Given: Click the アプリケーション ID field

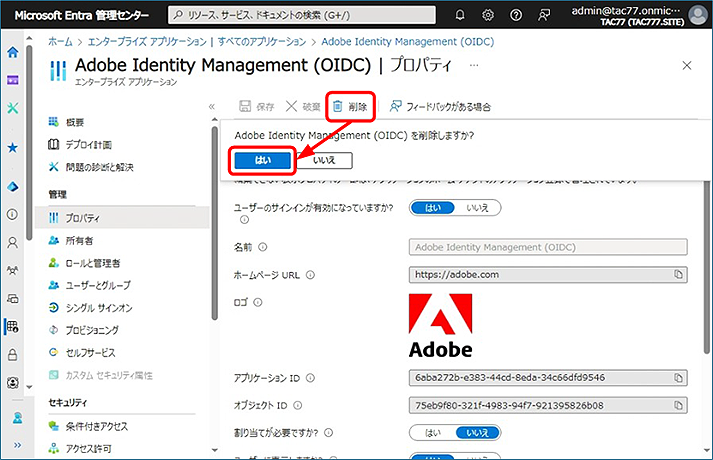Looking at the screenshot, I should (x=548, y=378).
